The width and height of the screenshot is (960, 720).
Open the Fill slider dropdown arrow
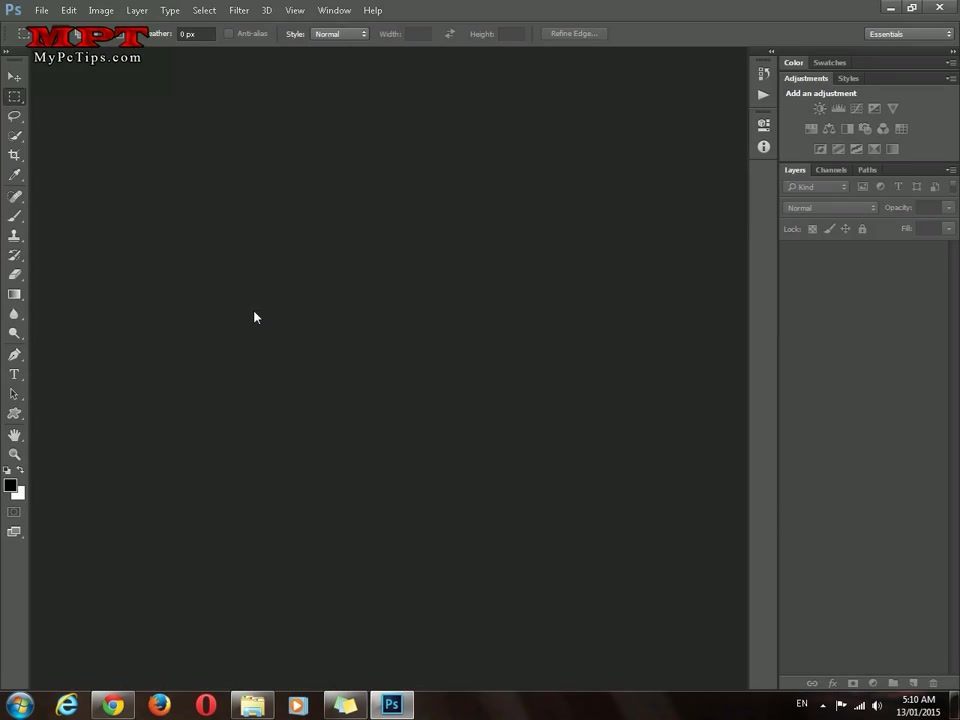coord(949,229)
